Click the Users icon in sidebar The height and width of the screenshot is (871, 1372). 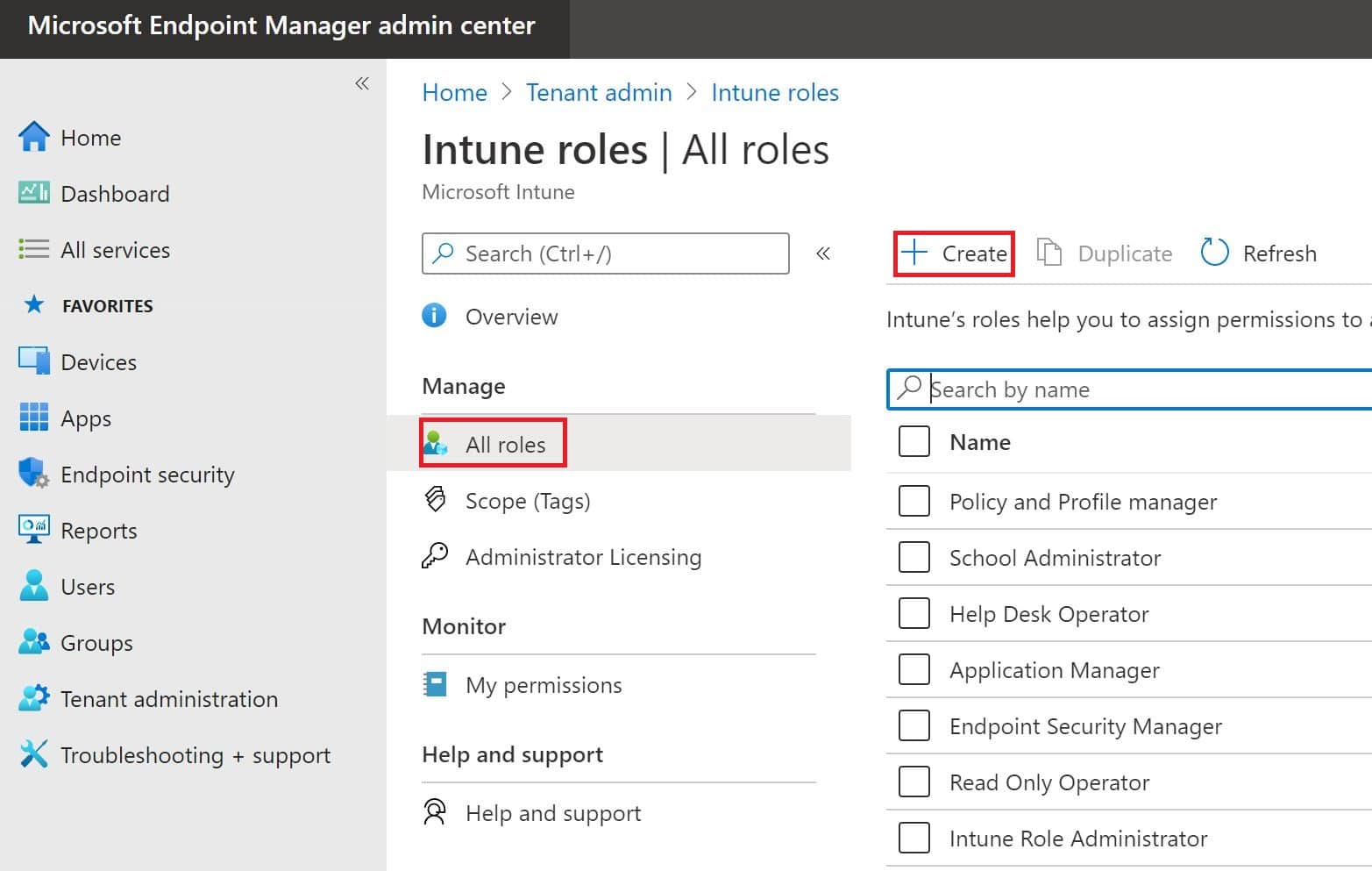(x=32, y=586)
